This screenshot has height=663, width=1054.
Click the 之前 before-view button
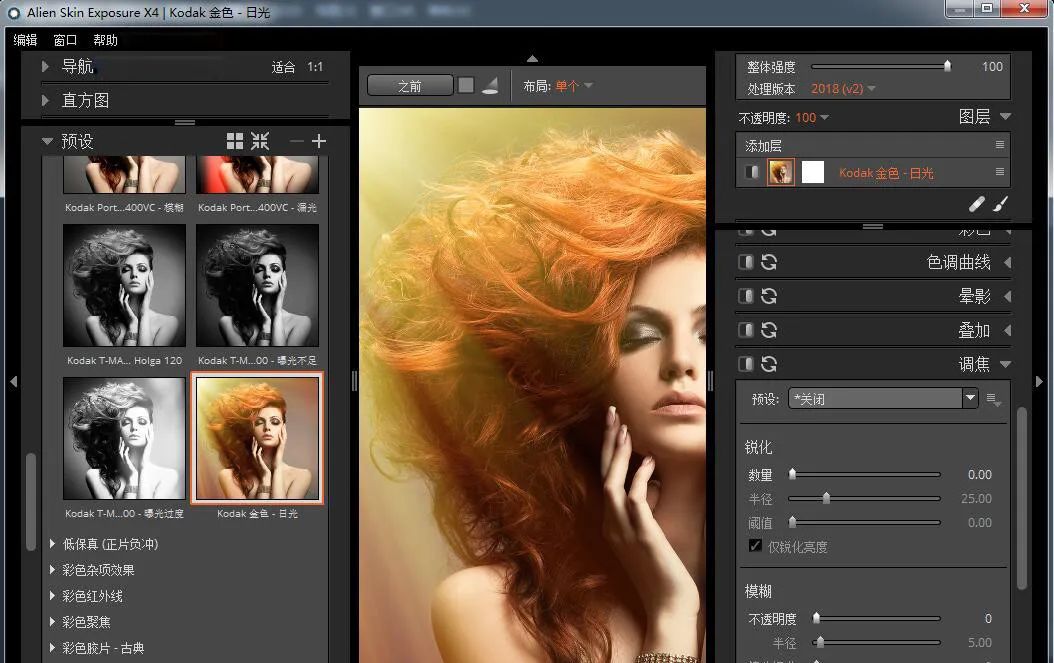[409, 85]
